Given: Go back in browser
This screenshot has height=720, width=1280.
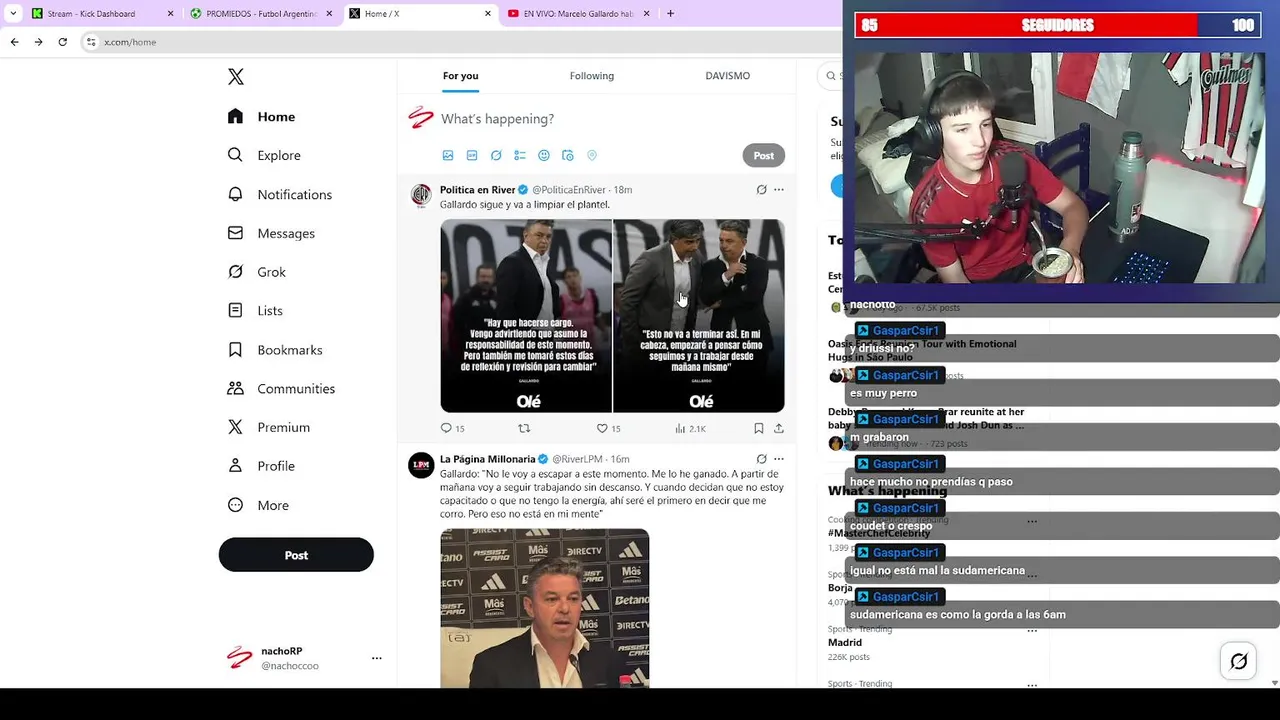Looking at the screenshot, I should pyautogui.click(x=14, y=42).
